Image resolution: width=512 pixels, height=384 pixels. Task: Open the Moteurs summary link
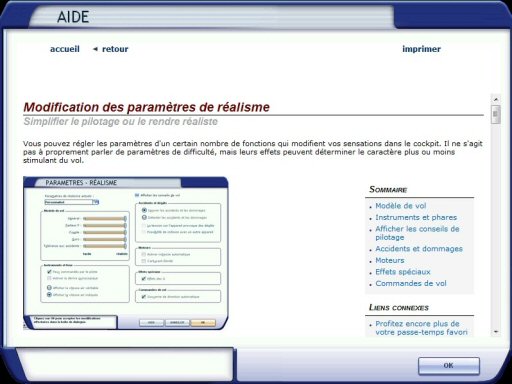point(390,260)
